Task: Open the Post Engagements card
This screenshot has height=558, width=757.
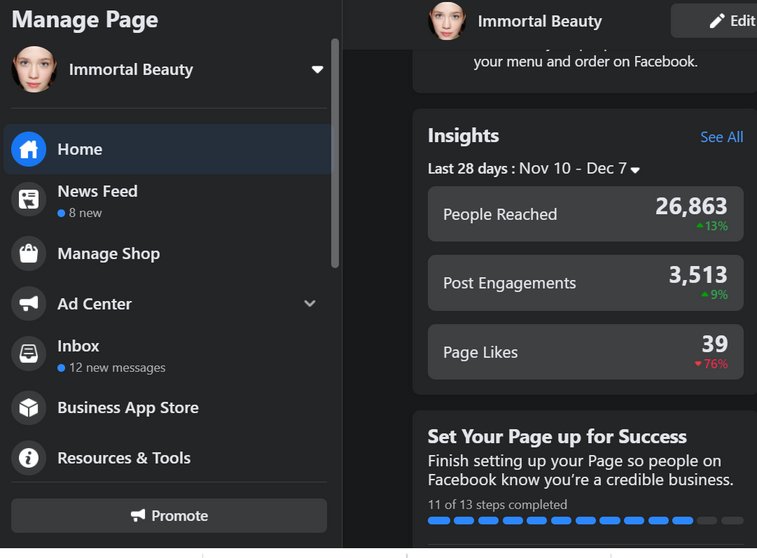Action: coord(586,283)
